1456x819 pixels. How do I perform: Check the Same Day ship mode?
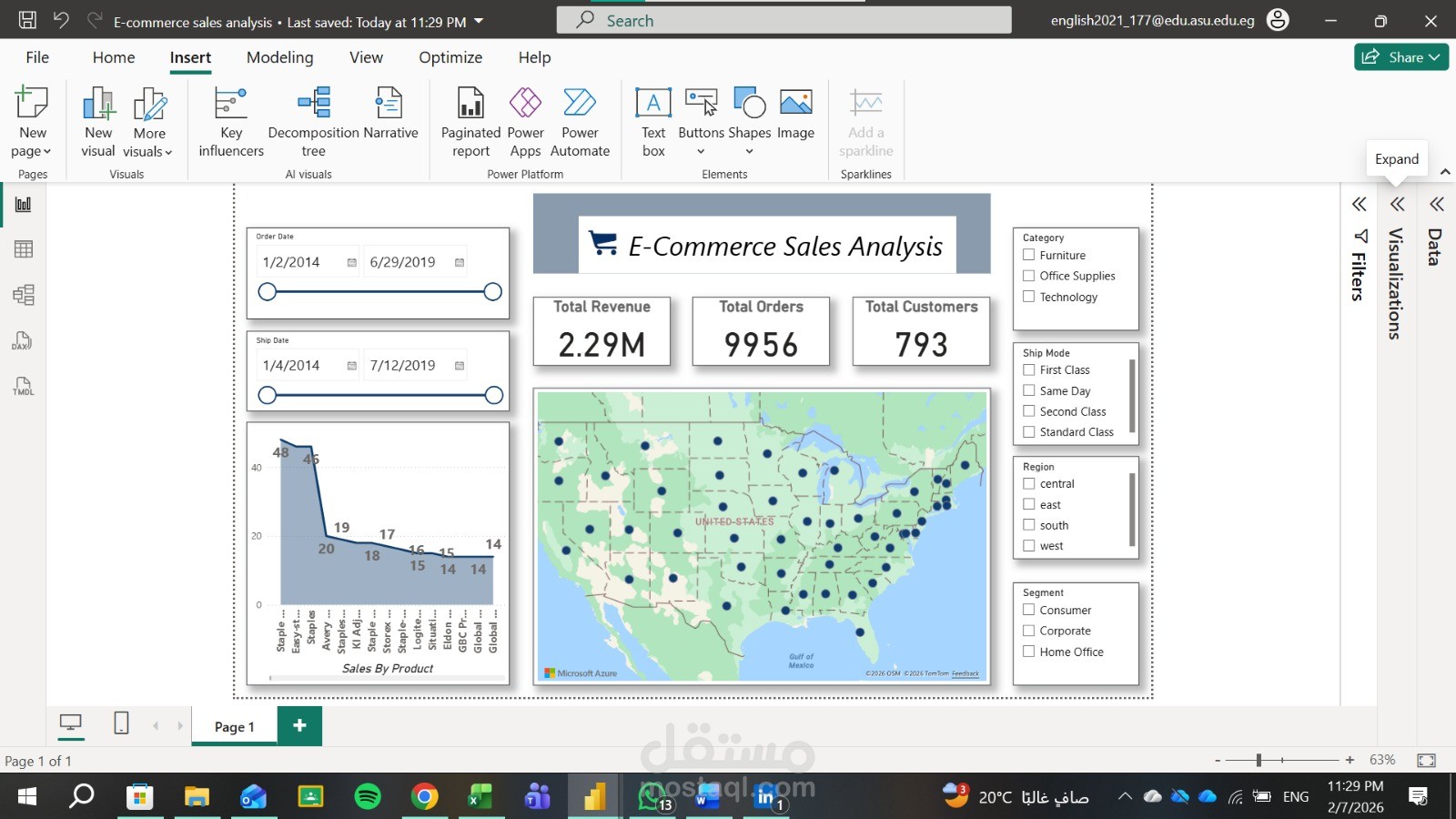(x=1029, y=390)
